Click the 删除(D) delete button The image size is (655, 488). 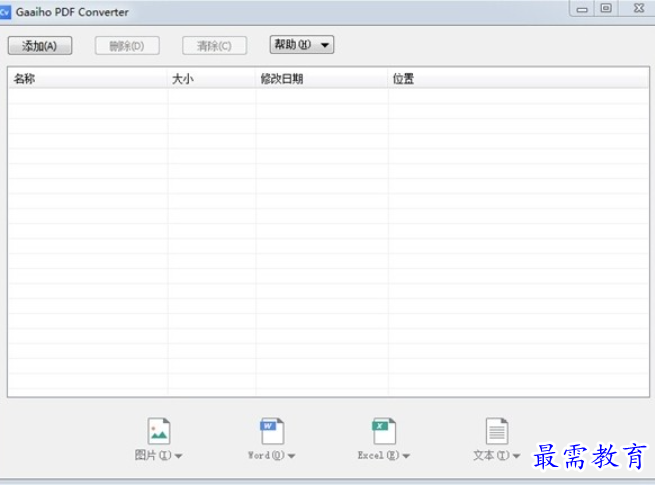click(127, 46)
